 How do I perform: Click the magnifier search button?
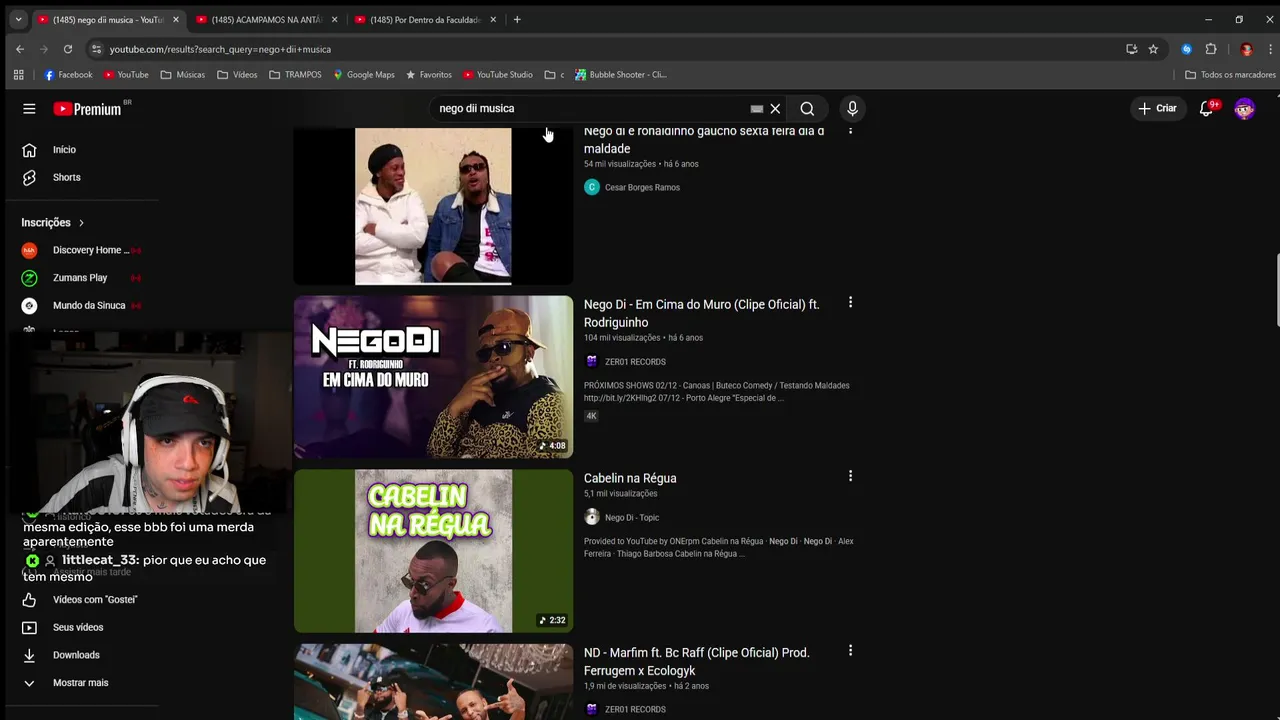[807, 108]
